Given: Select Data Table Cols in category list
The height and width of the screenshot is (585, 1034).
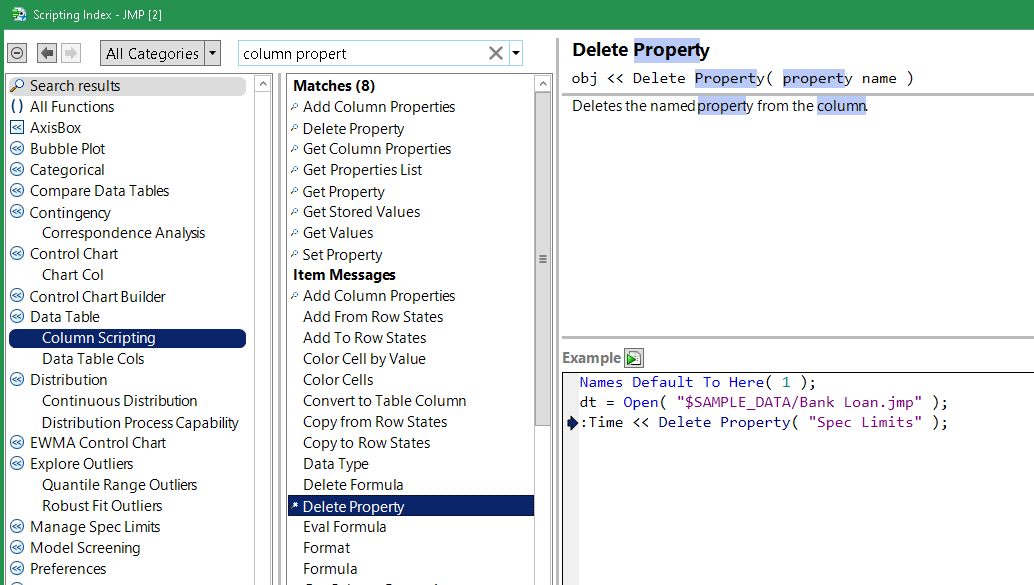Looking at the screenshot, I should 93,359.
